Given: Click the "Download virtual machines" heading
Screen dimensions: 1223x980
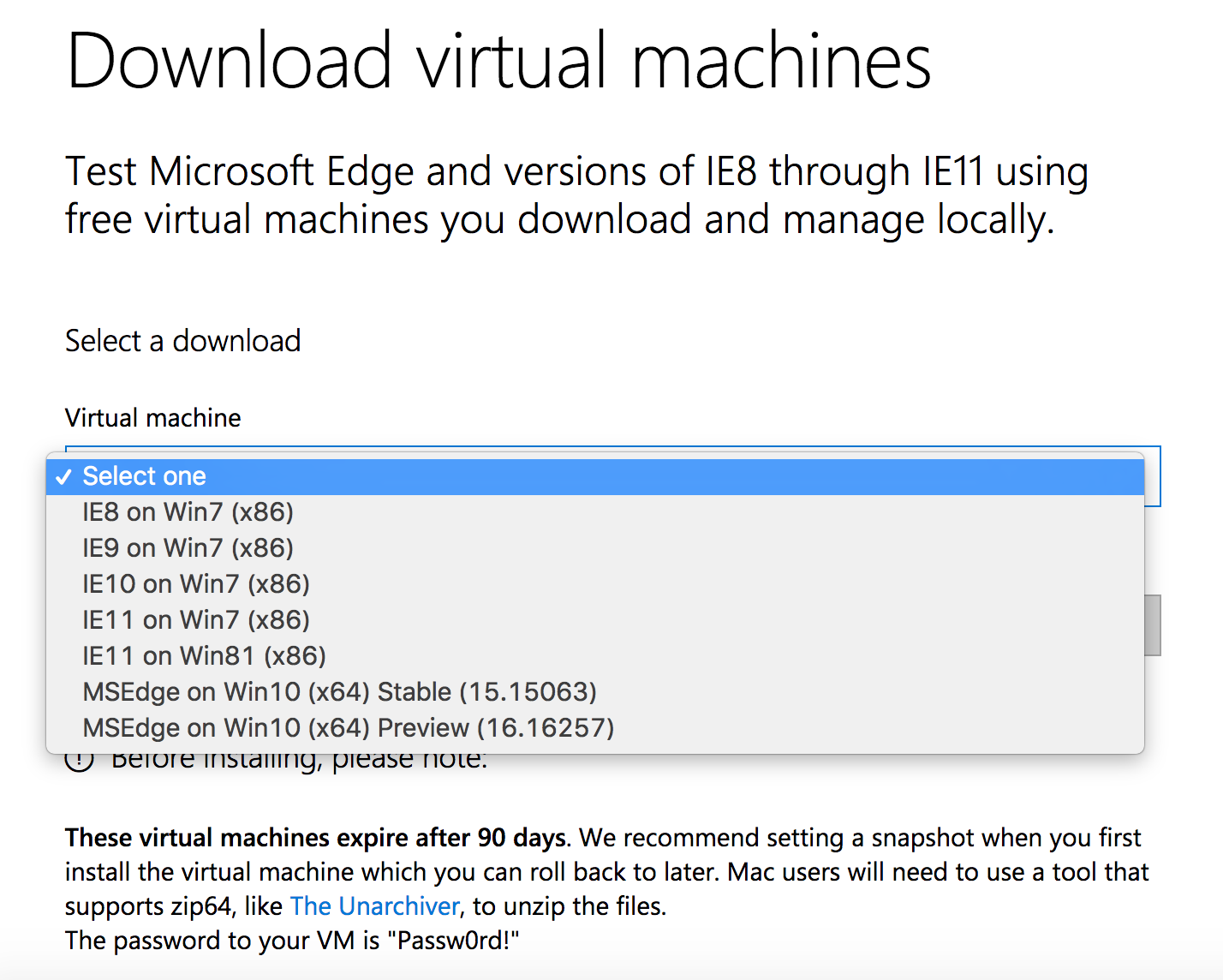Looking at the screenshot, I should point(498,61).
